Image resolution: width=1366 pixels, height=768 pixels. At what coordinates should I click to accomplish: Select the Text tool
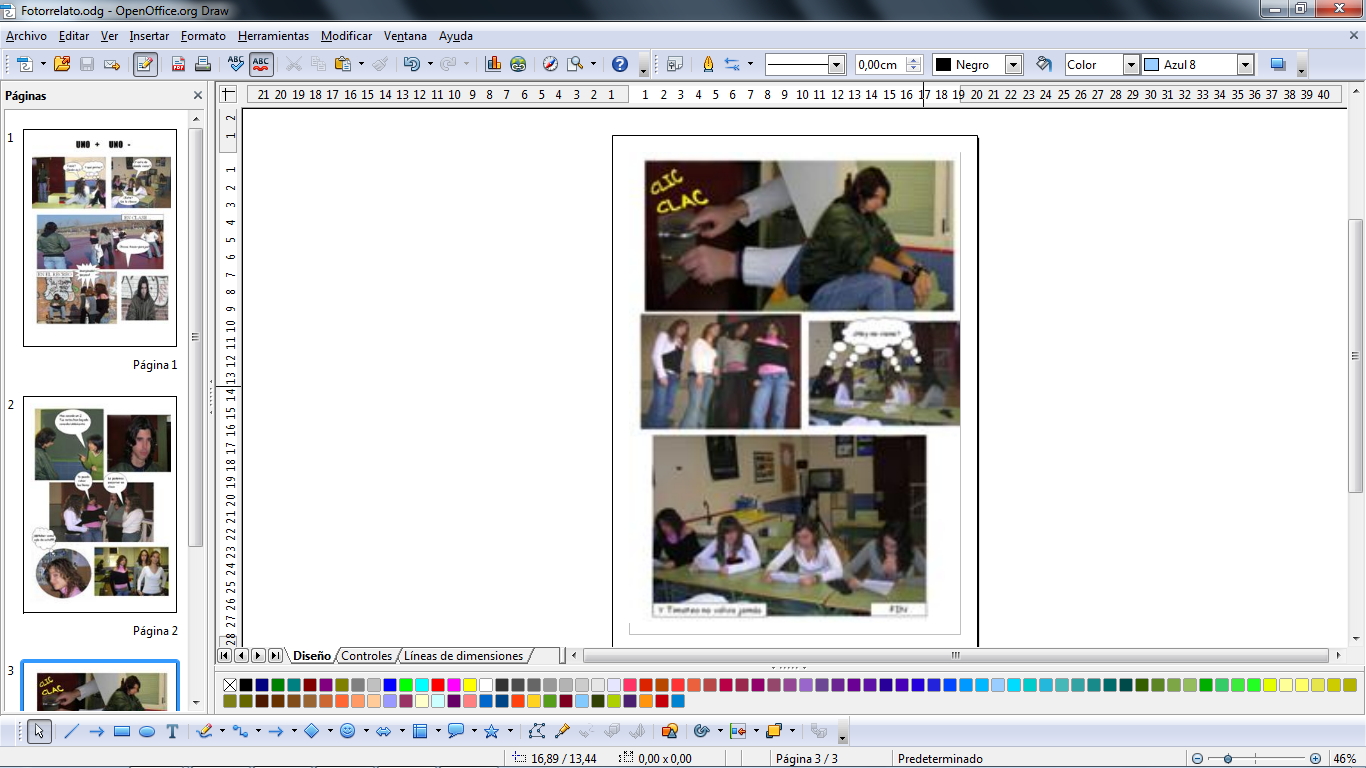(x=172, y=731)
